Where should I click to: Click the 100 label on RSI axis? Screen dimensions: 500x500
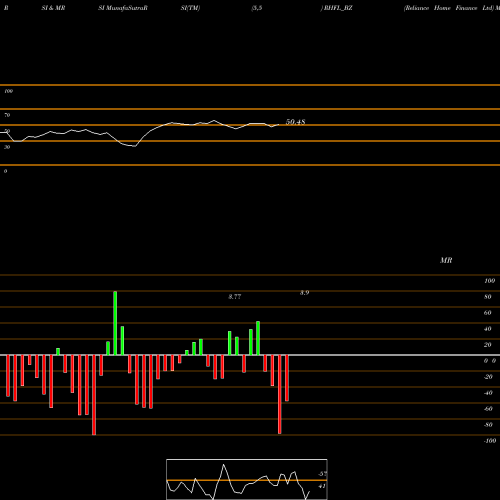(x=8, y=91)
